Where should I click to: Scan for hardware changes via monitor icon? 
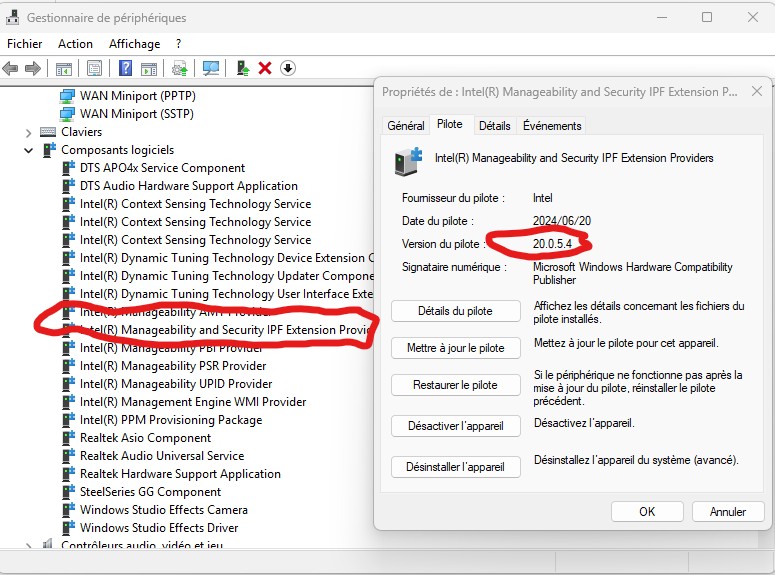point(211,68)
